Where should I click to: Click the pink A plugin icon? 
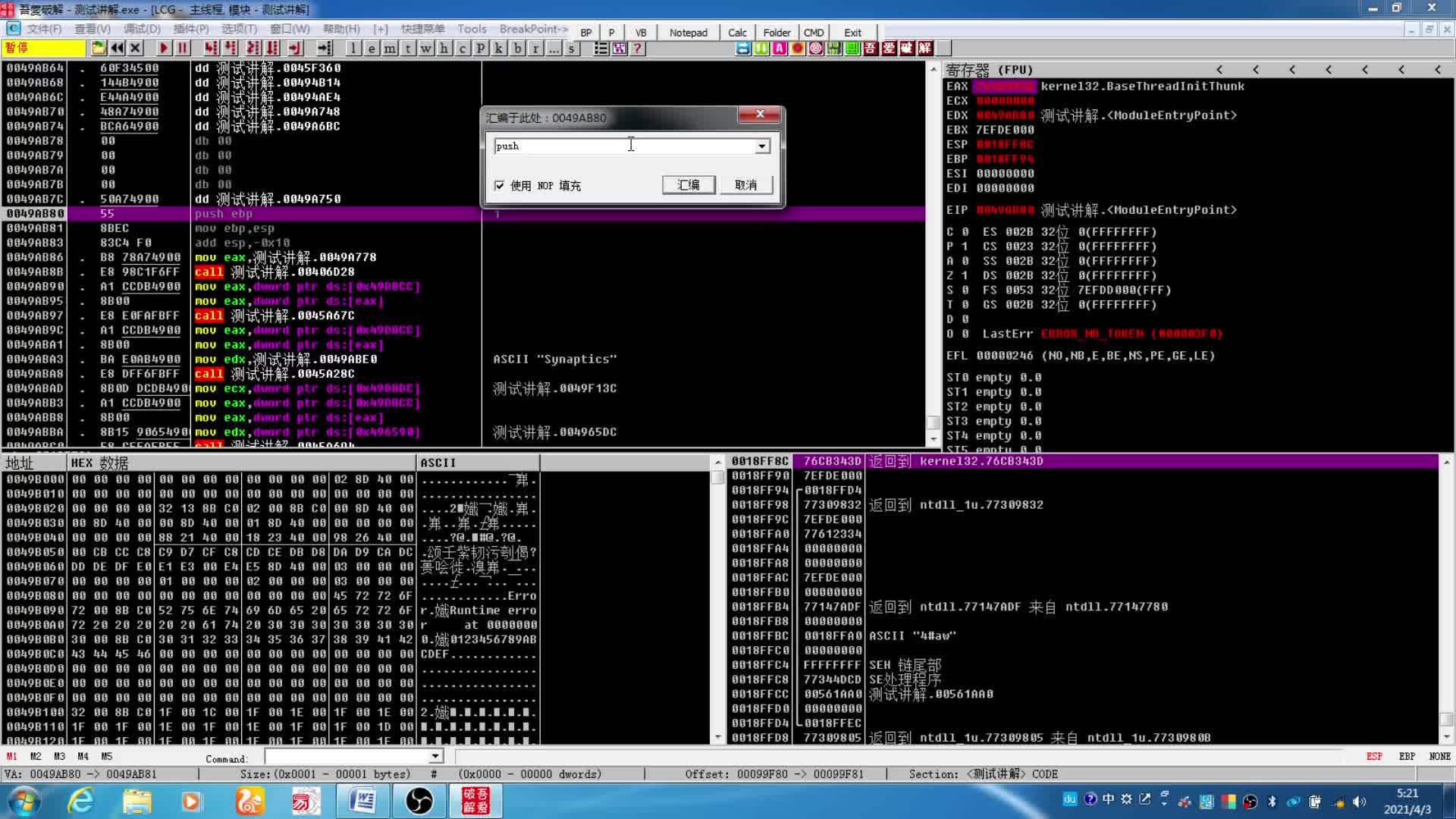tap(780, 49)
